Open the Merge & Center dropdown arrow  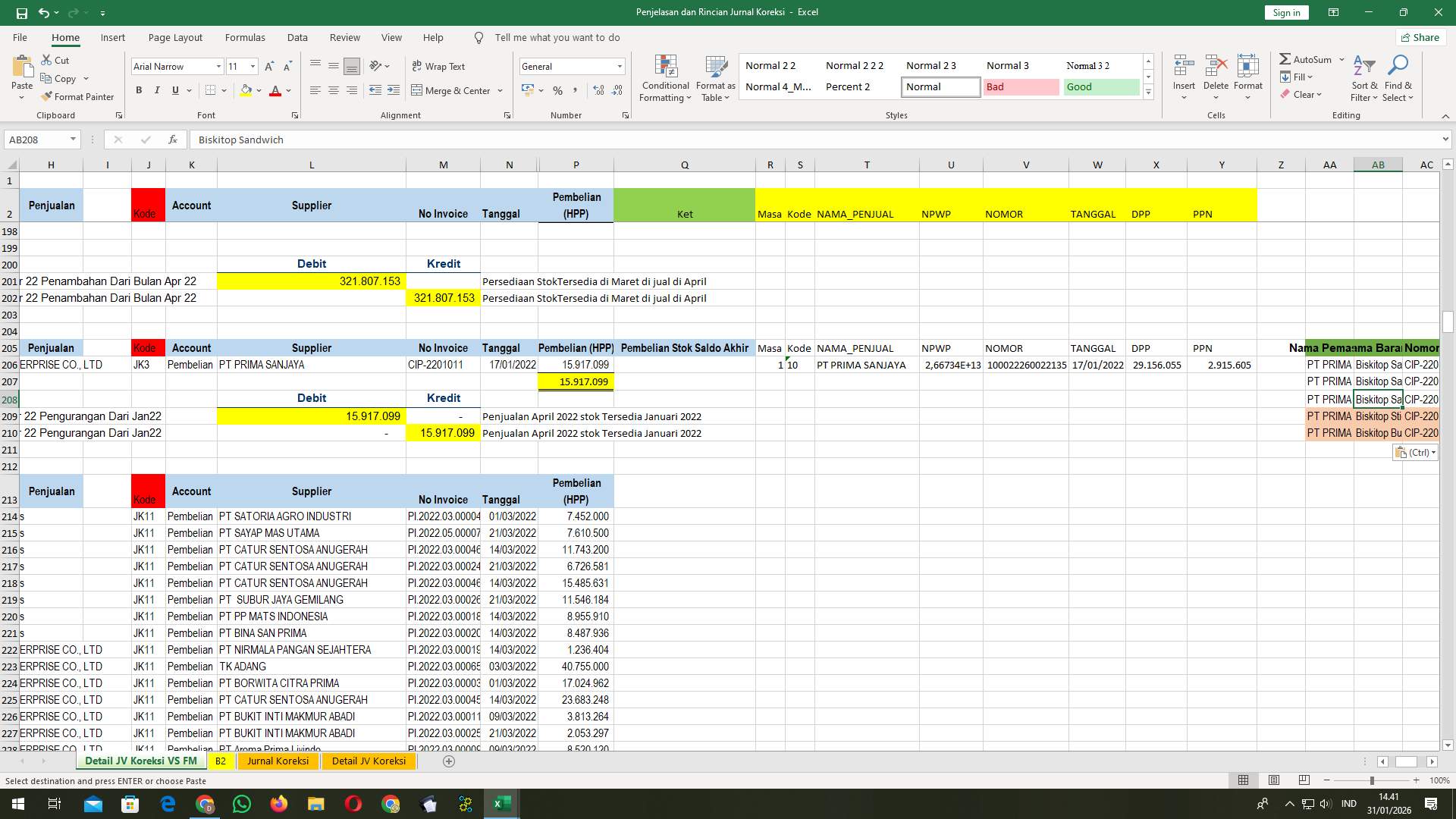point(500,90)
